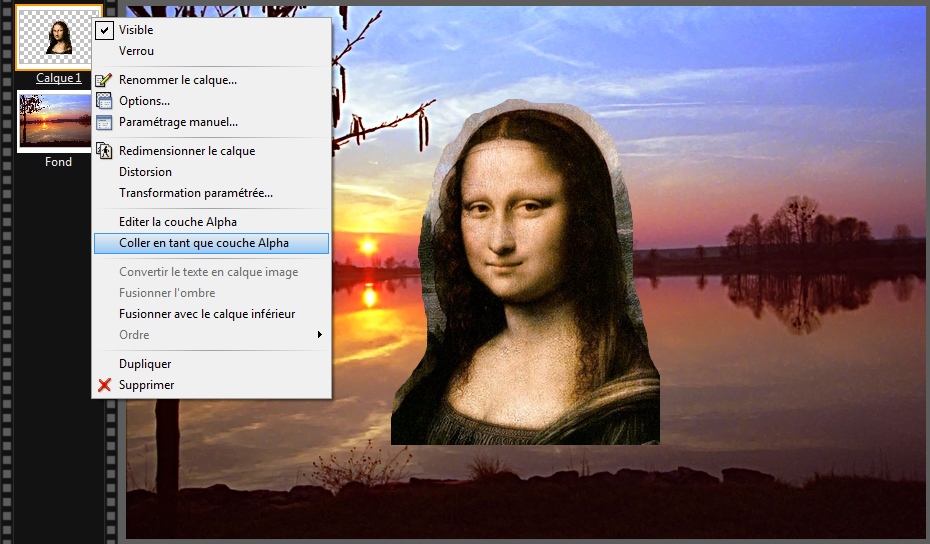Image resolution: width=930 pixels, height=544 pixels.
Task: Click Coller en tant que couche Alpha
Action: pyautogui.click(x=211, y=243)
